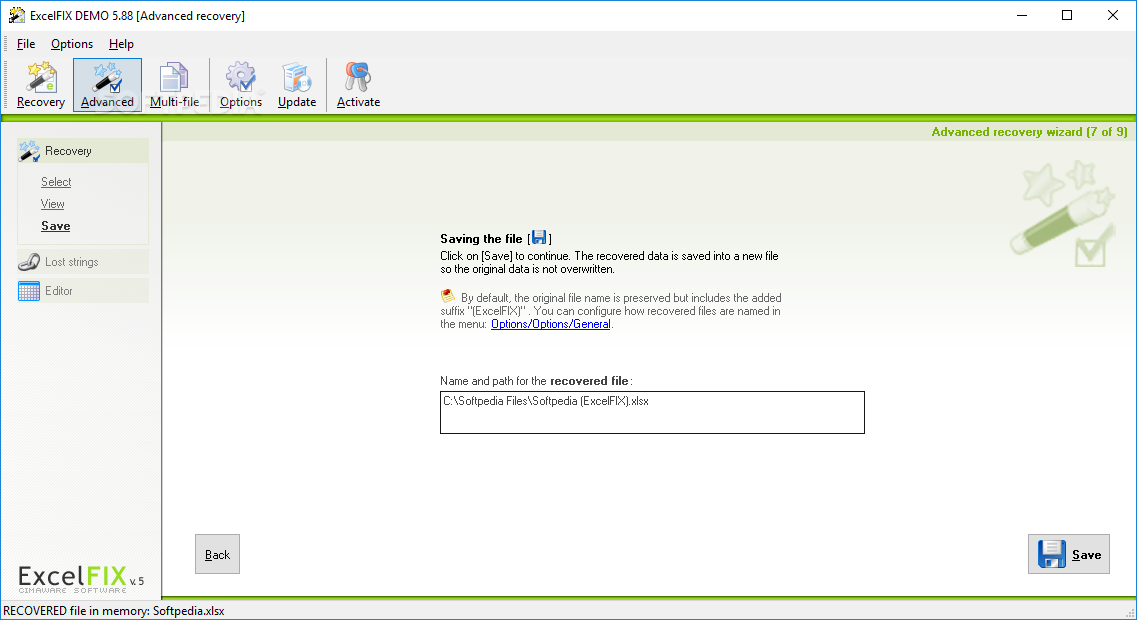1137x620 pixels.
Task: Go to the Select step
Action: tap(56, 182)
